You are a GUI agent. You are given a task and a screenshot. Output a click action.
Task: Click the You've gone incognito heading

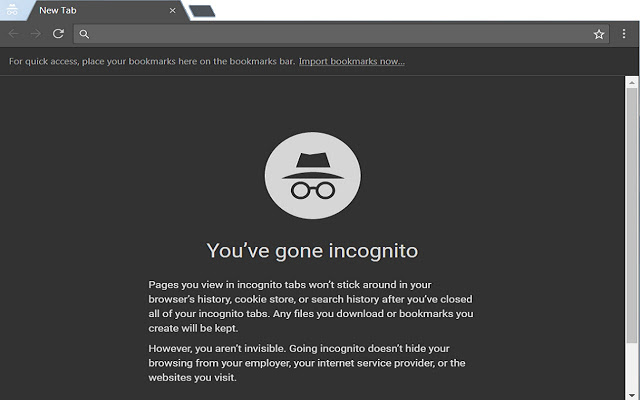[x=312, y=250]
